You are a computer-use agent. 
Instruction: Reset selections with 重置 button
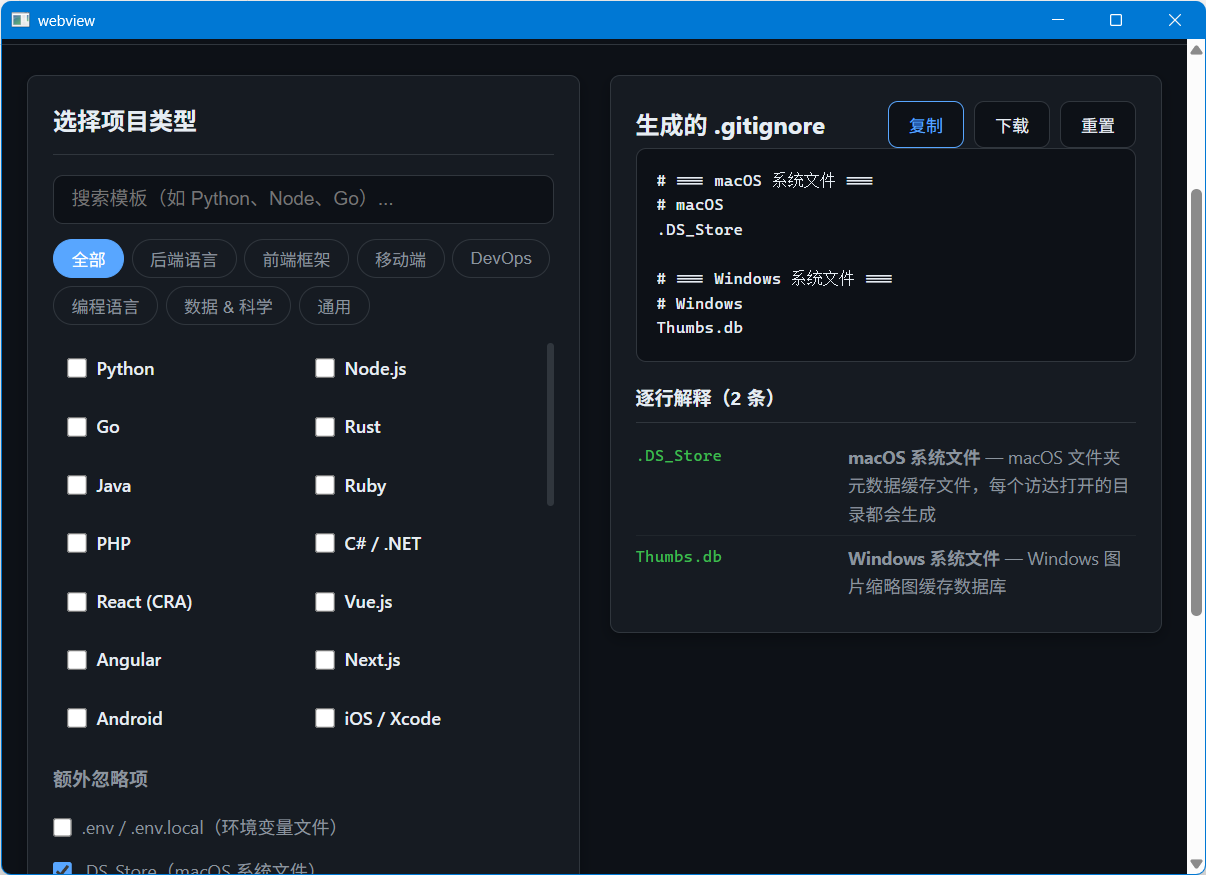tap(1098, 125)
